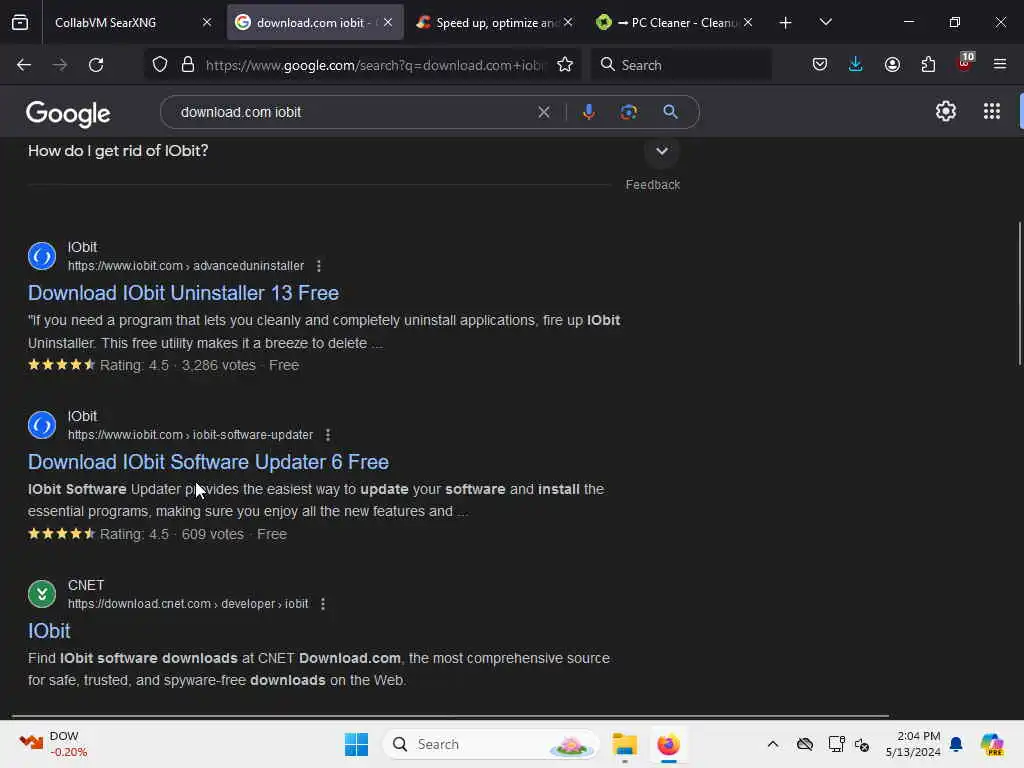Open Google quick settings gear
This screenshot has height=768, width=1024.
point(946,112)
